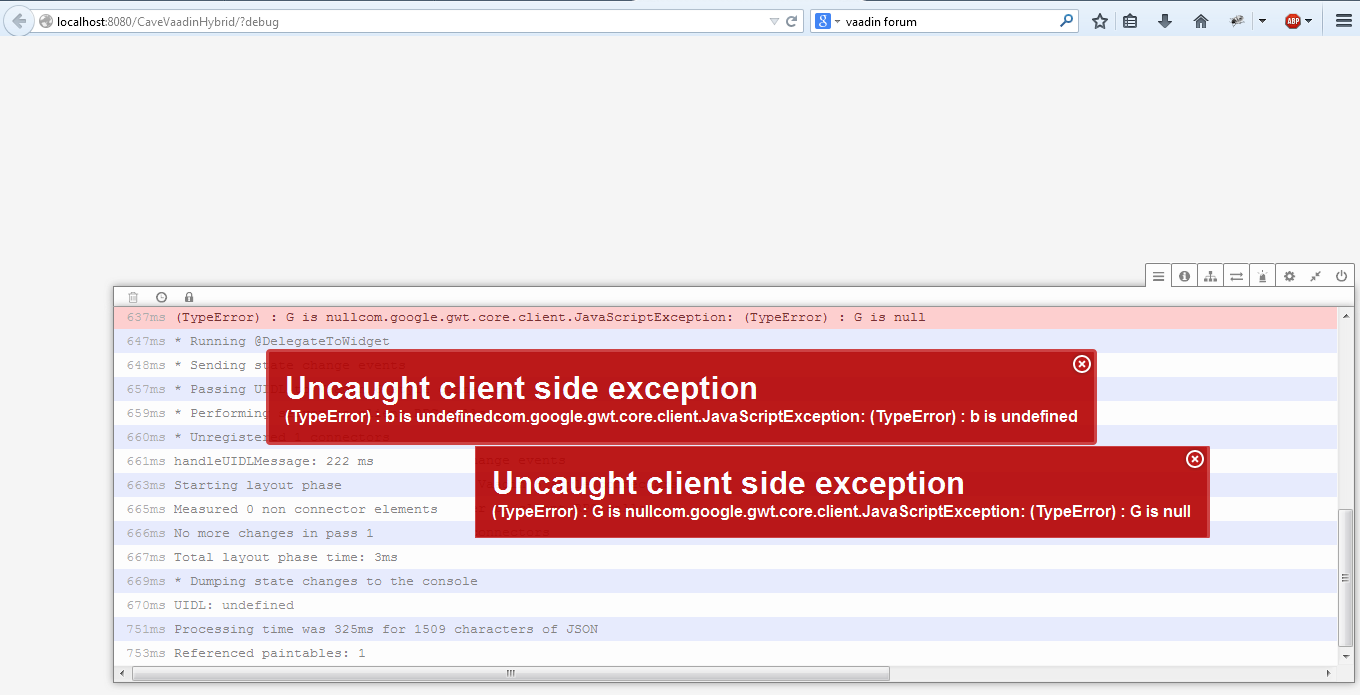Open the debug window settings gear
The width and height of the screenshot is (1360, 695).
[1290, 276]
